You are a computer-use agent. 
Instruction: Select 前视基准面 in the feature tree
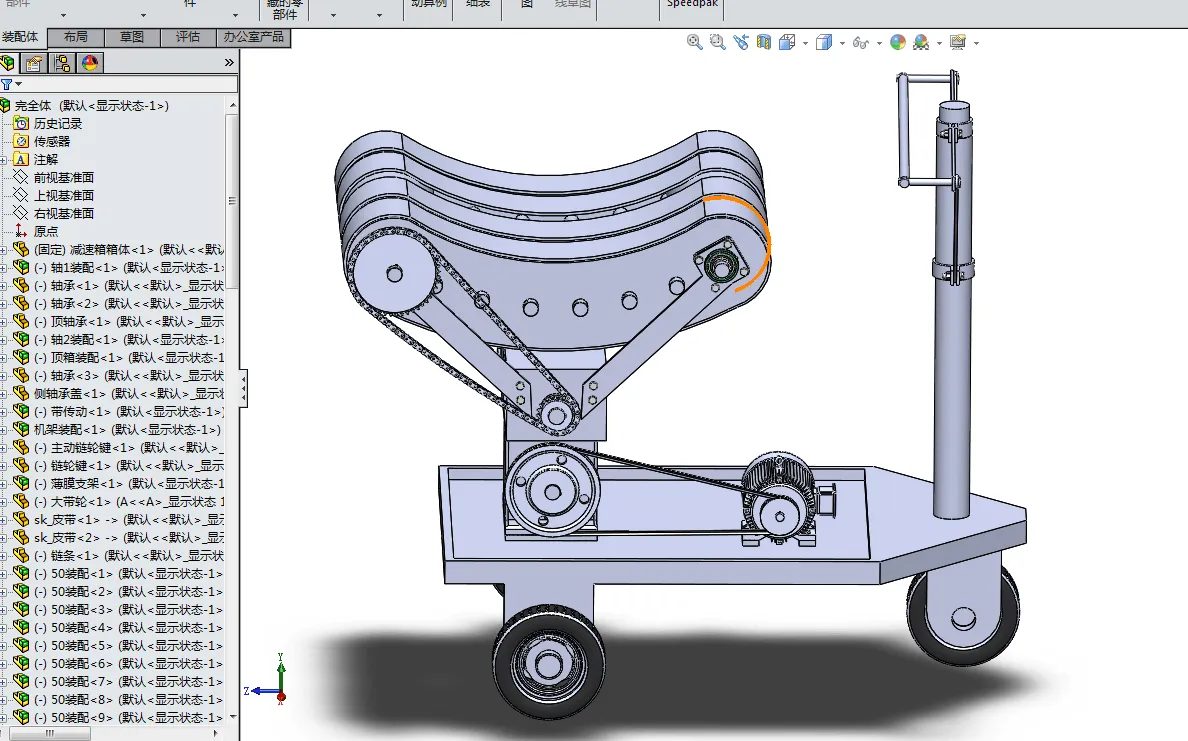[64, 177]
